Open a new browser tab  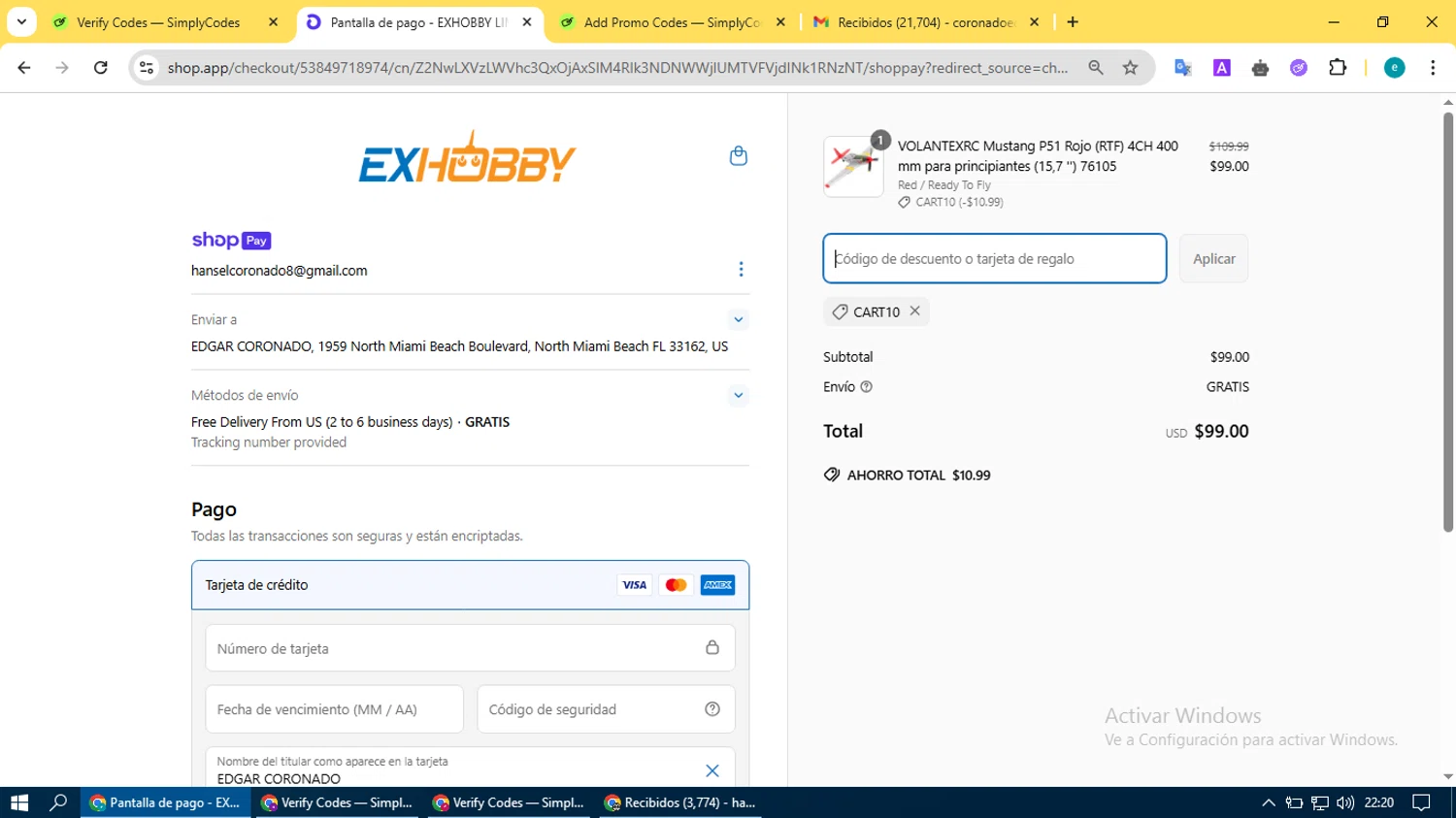point(1073,22)
